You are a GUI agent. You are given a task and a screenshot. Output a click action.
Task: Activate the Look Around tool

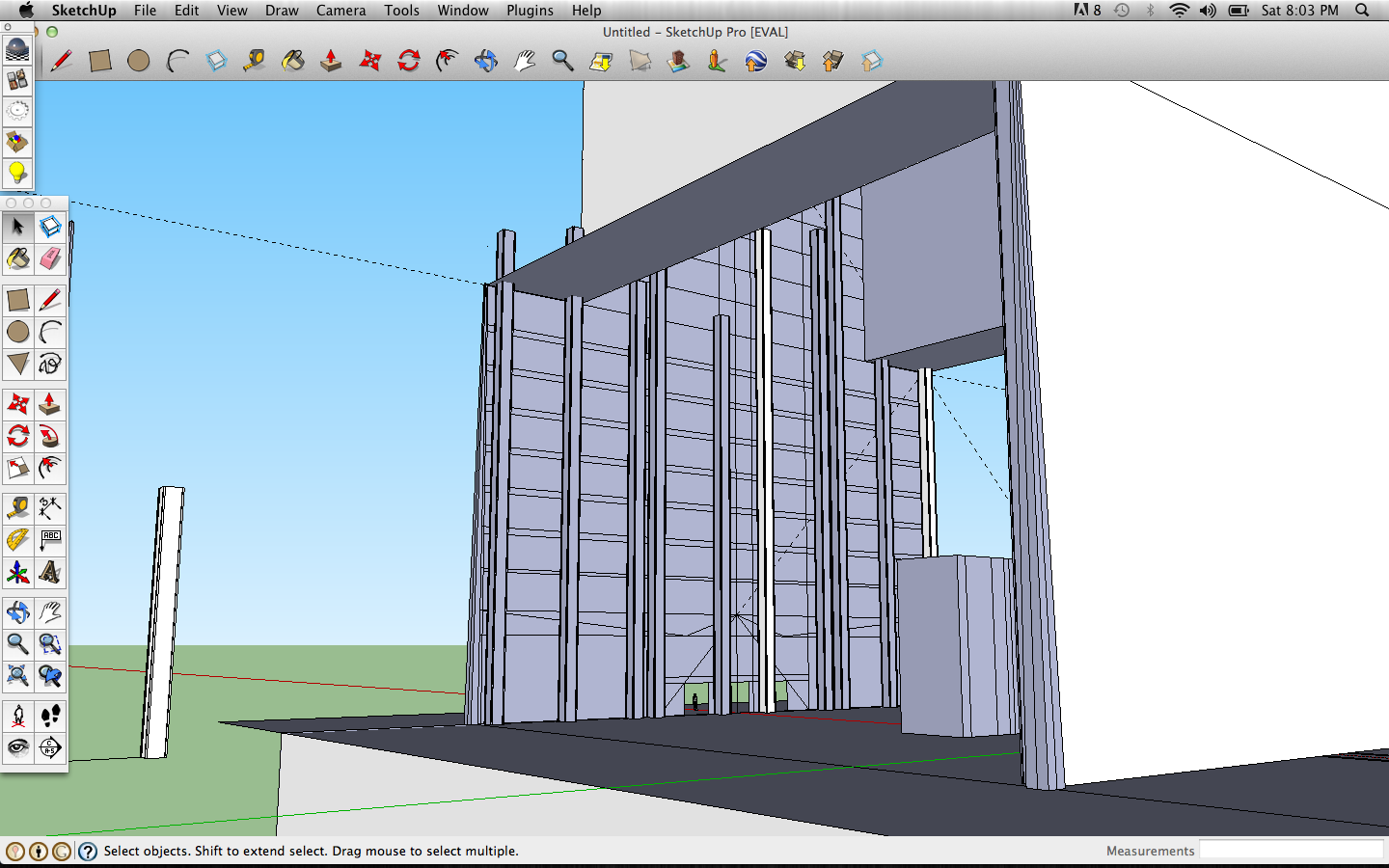17,747
